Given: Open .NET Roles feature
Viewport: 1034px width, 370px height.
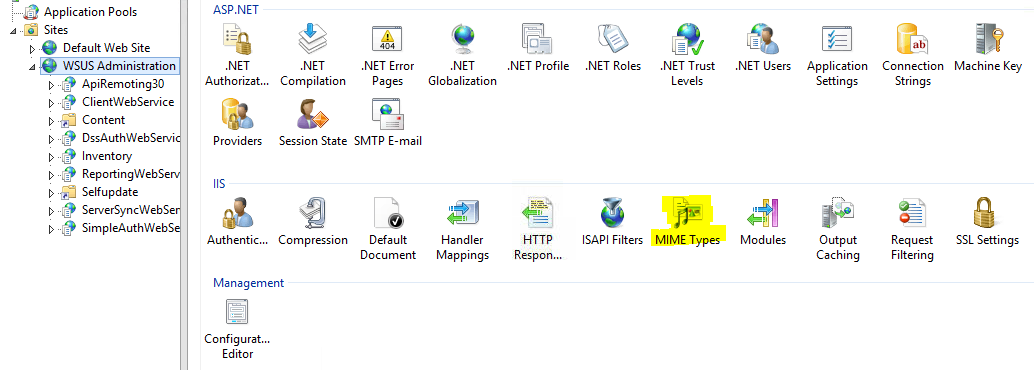Looking at the screenshot, I should tap(613, 48).
